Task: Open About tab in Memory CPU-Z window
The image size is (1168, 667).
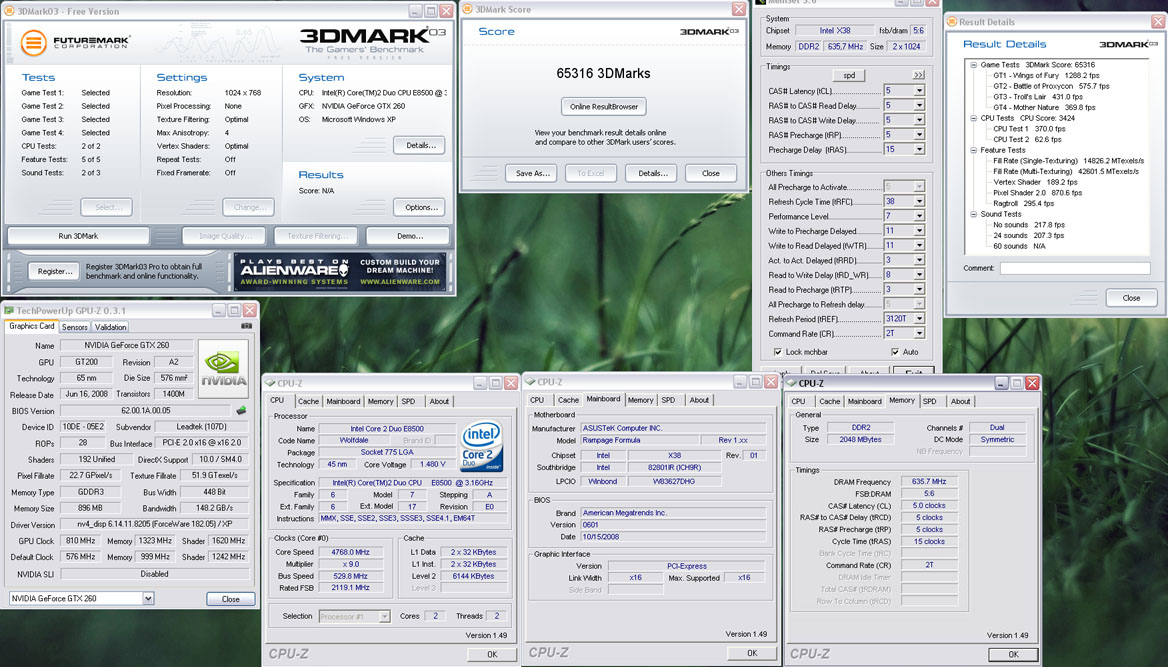Action: click(x=960, y=401)
